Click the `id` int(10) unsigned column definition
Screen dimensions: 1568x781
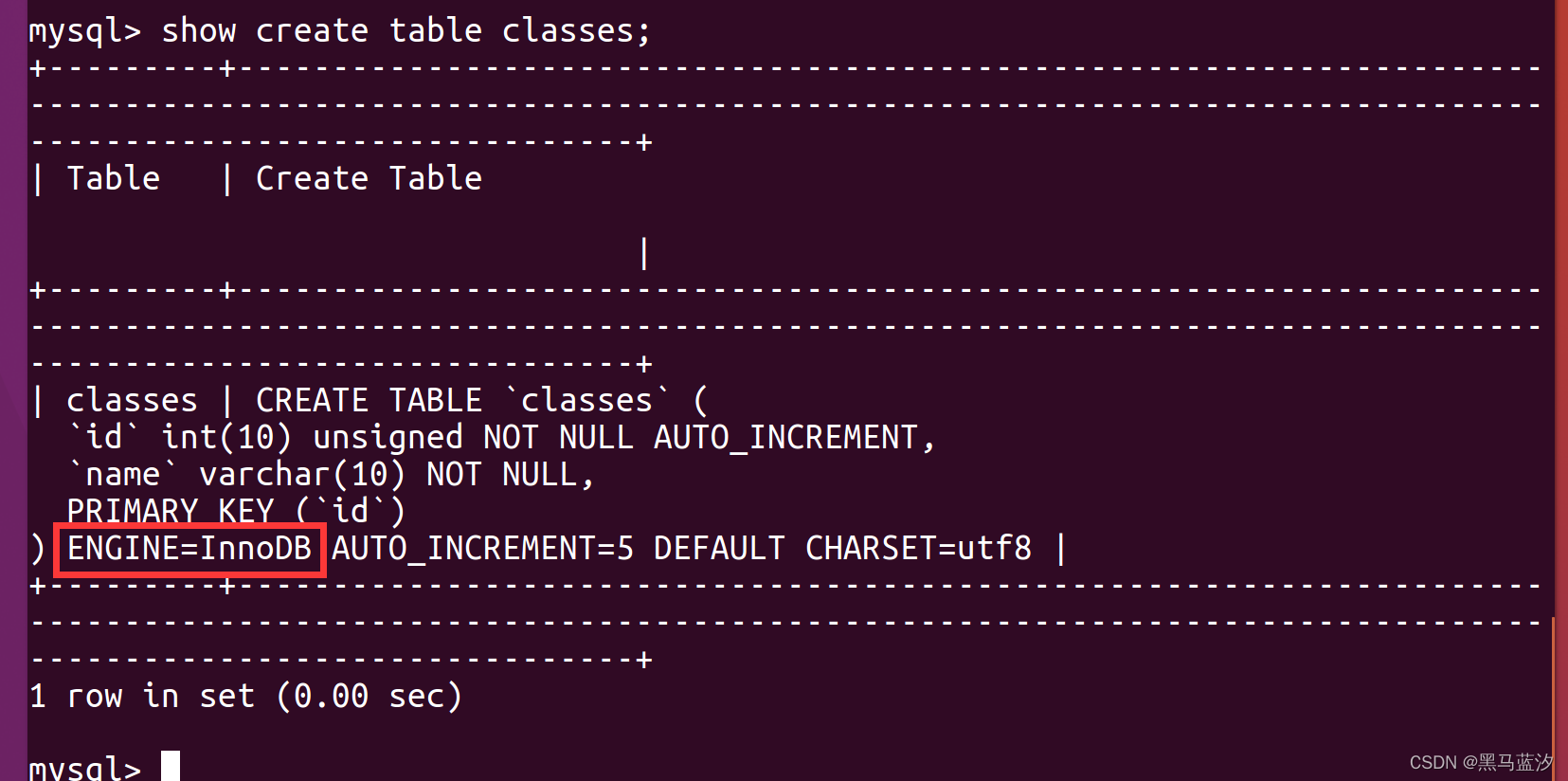pos(501,438)
